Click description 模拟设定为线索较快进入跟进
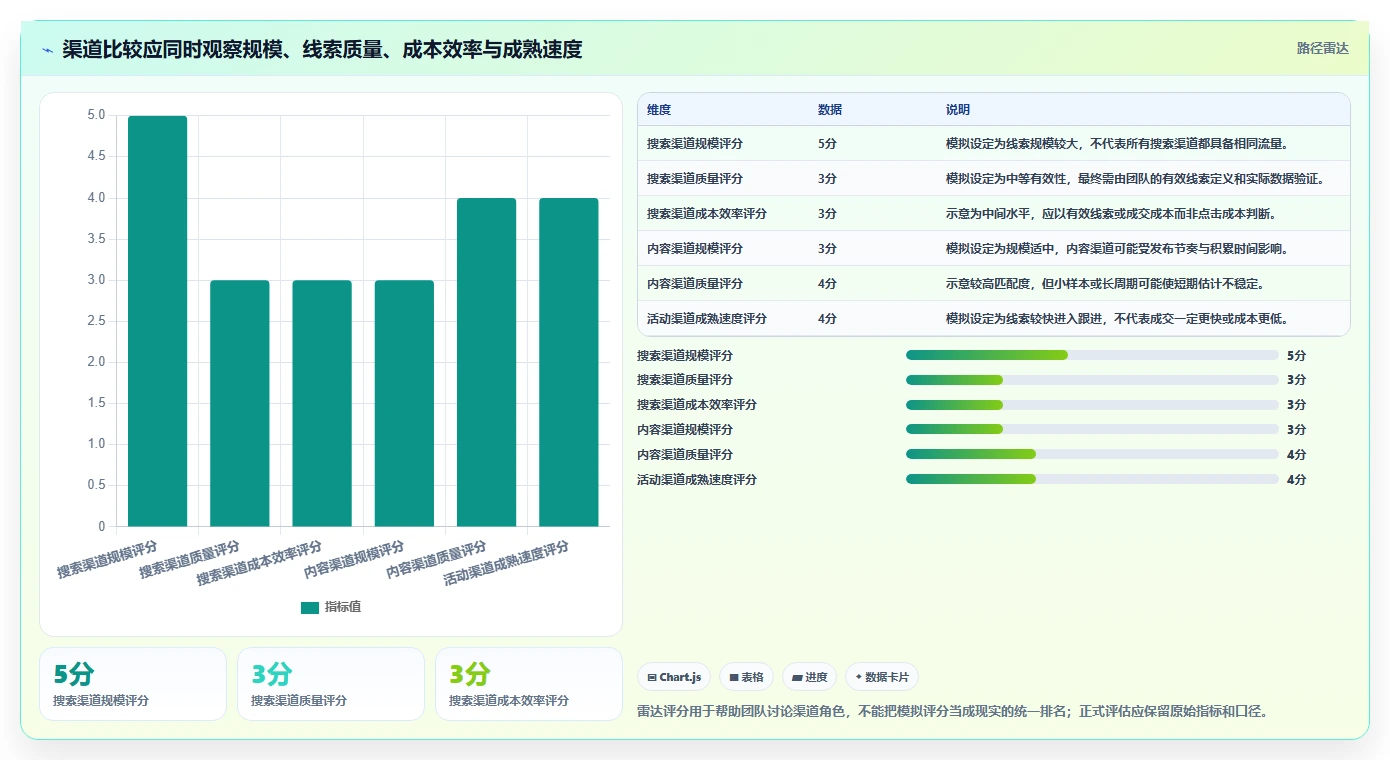This screenshot has width=1390, height=760. [x=1118, y=318]
